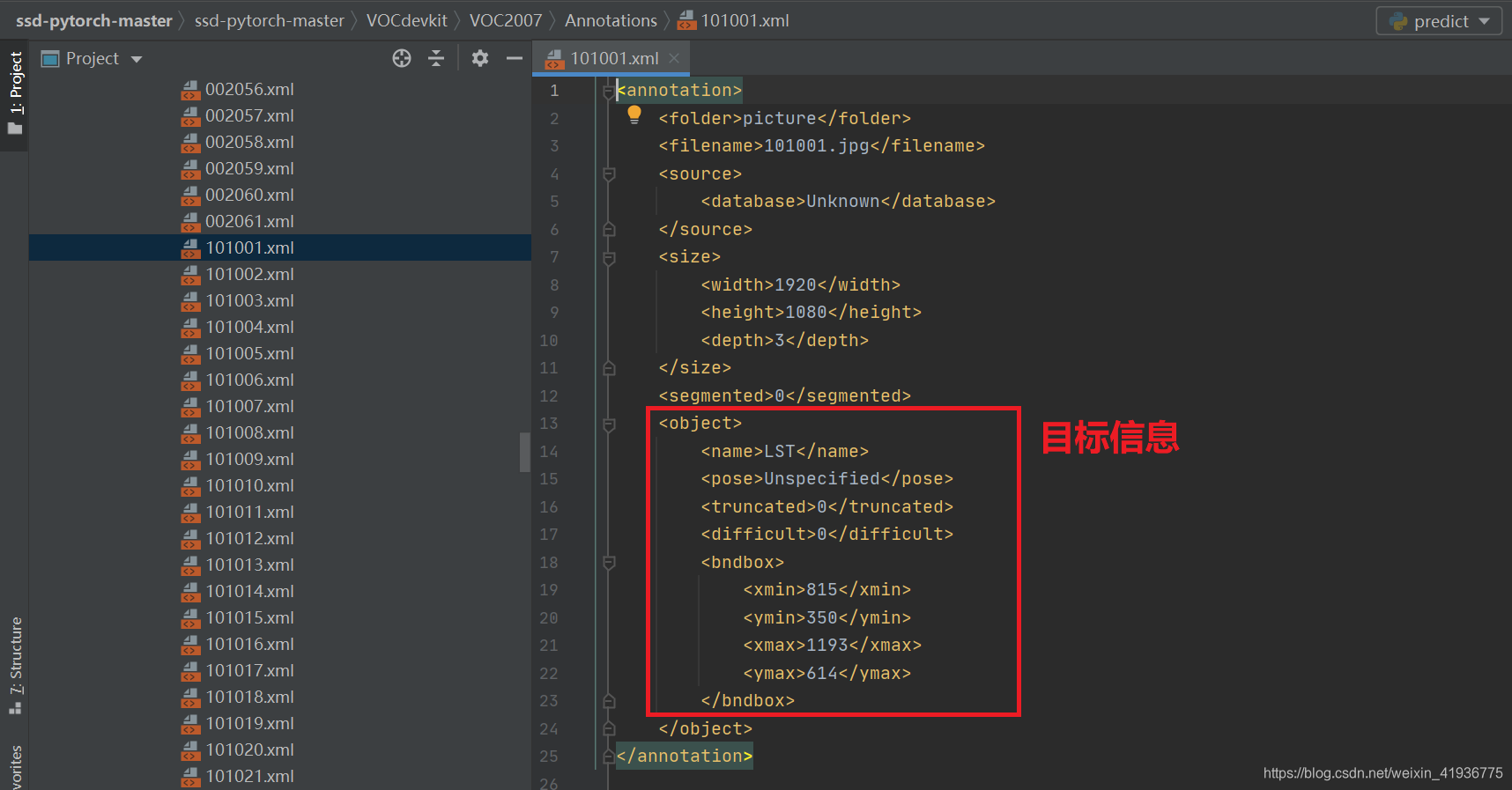This screenshot has height=790, width=1512.
Task: Click Annotations breadcrumb
Action: click(x=611, y=20)
